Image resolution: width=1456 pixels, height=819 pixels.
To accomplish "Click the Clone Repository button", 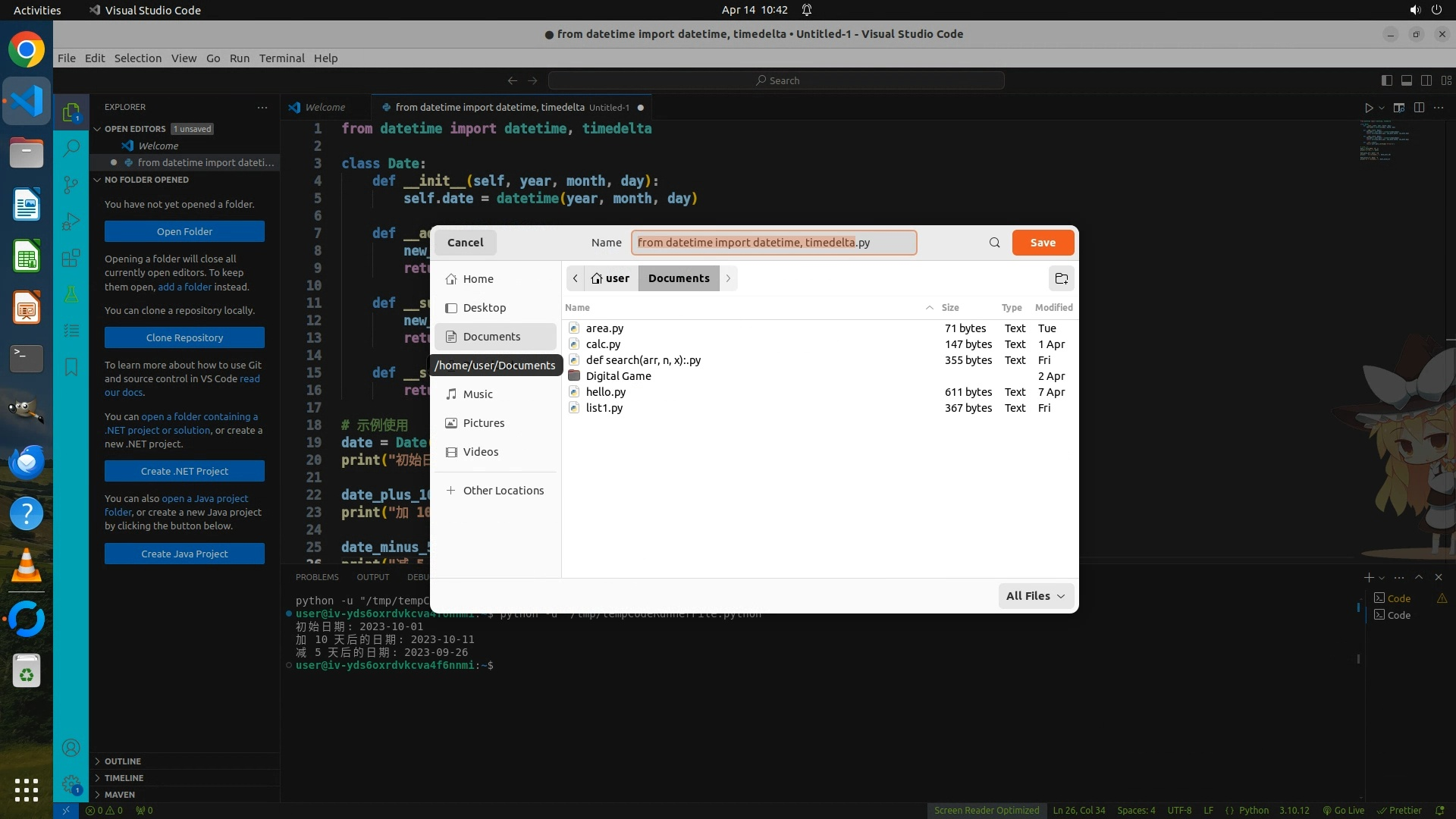I will pos(184,338).
